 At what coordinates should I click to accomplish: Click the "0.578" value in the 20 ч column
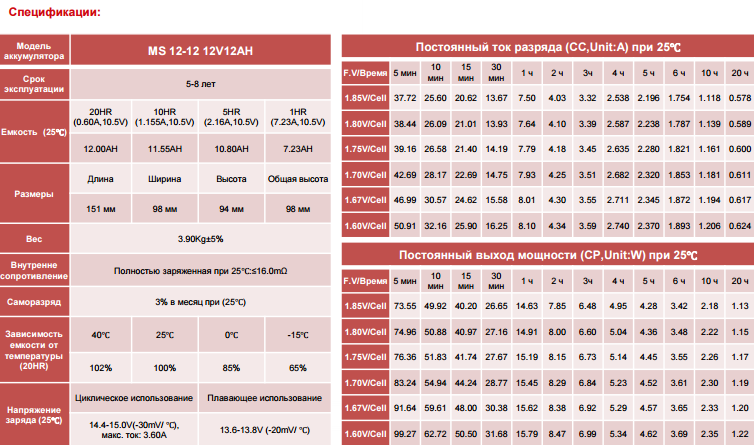pos(740,98)
